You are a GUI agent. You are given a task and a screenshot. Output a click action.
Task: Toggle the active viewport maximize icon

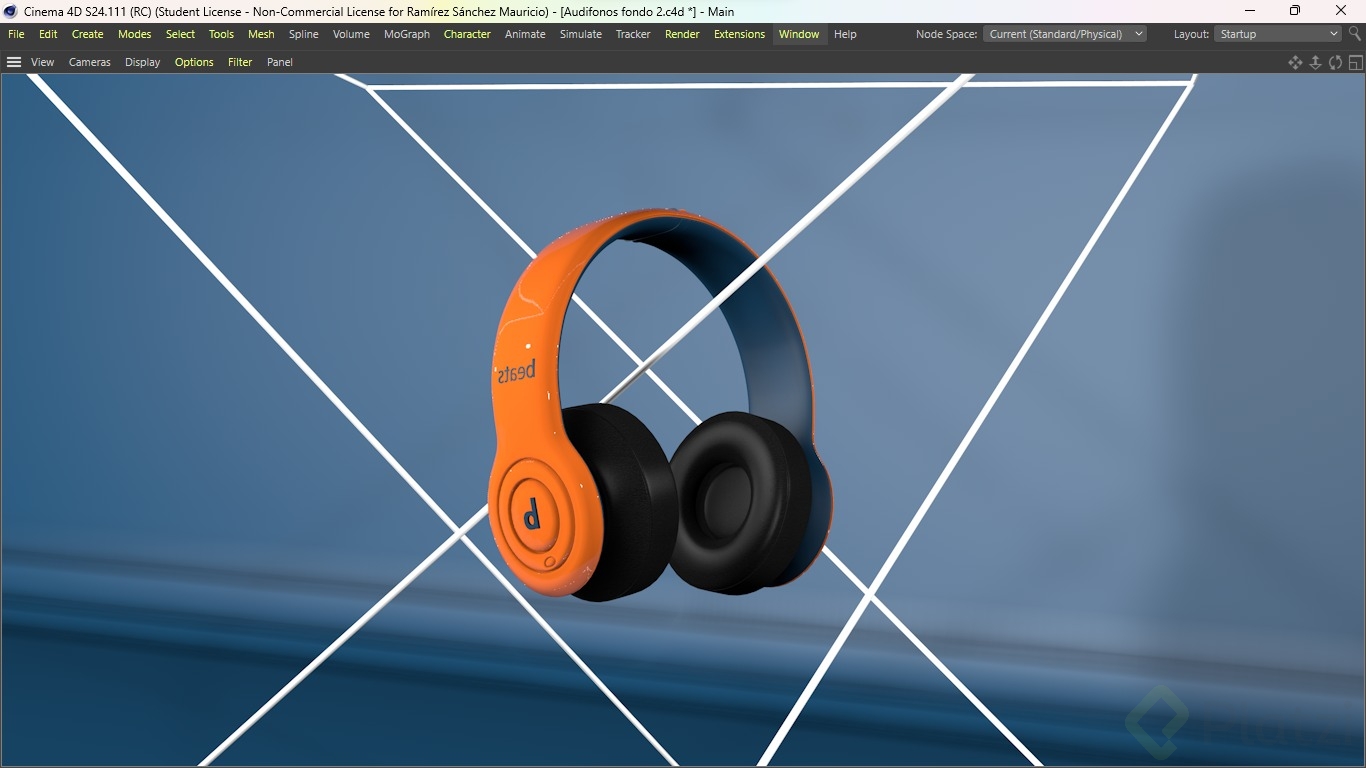(x=1355, y=62)
